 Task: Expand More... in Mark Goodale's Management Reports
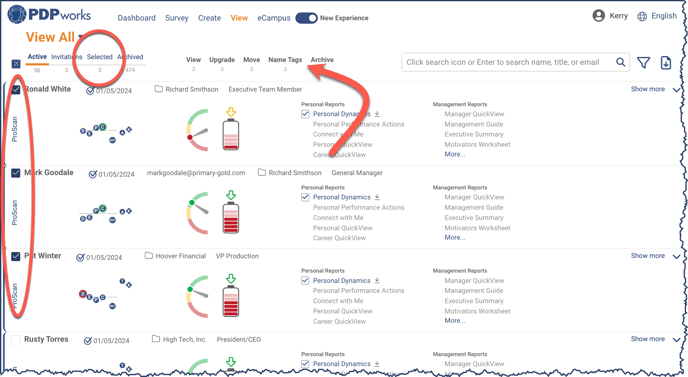tap(455, 237)
